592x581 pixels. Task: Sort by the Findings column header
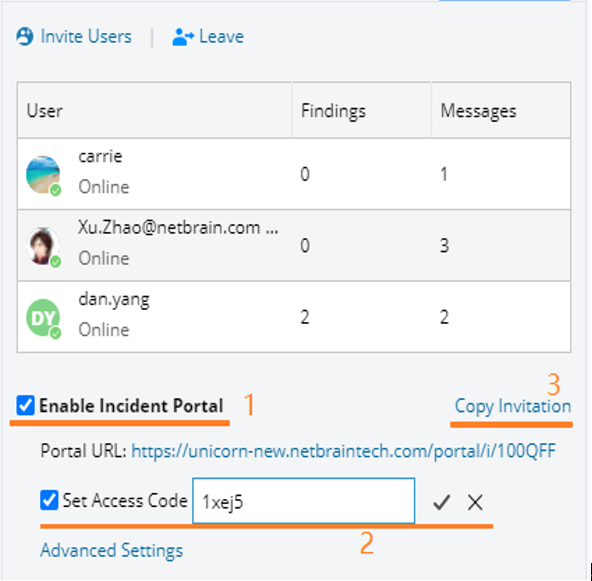[361, 111]
